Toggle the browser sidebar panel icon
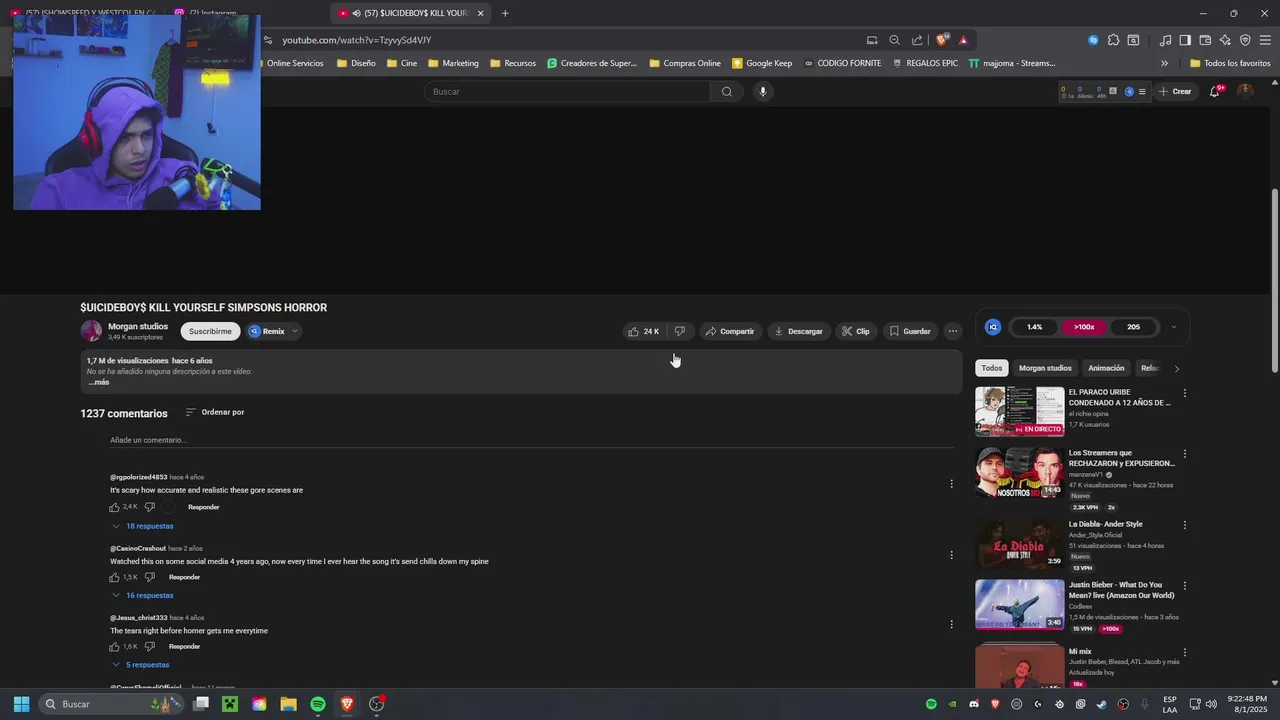Screen dimensions: 1280x720 coord(1185,40)
